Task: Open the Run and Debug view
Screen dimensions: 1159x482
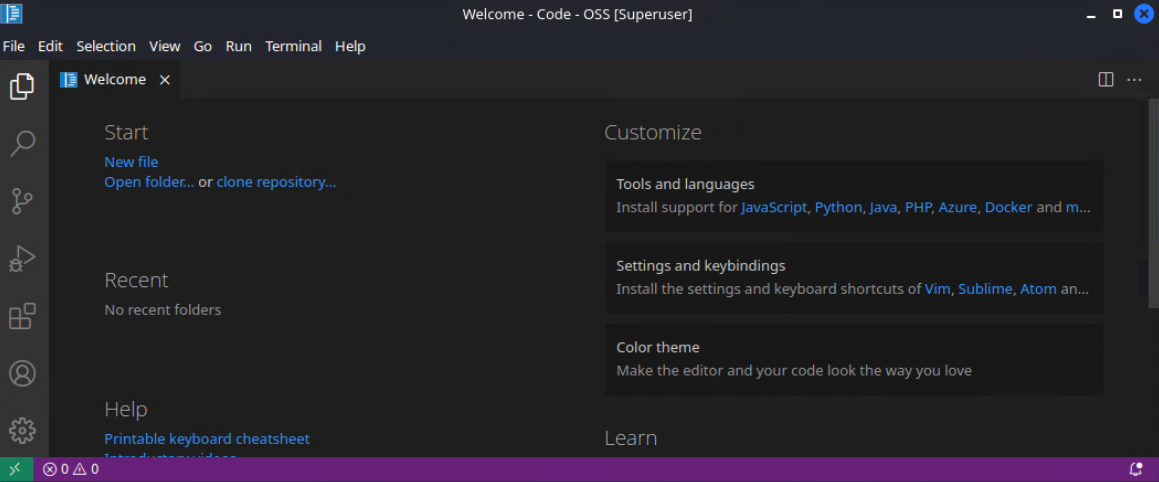Action: [x=22, y=259]
